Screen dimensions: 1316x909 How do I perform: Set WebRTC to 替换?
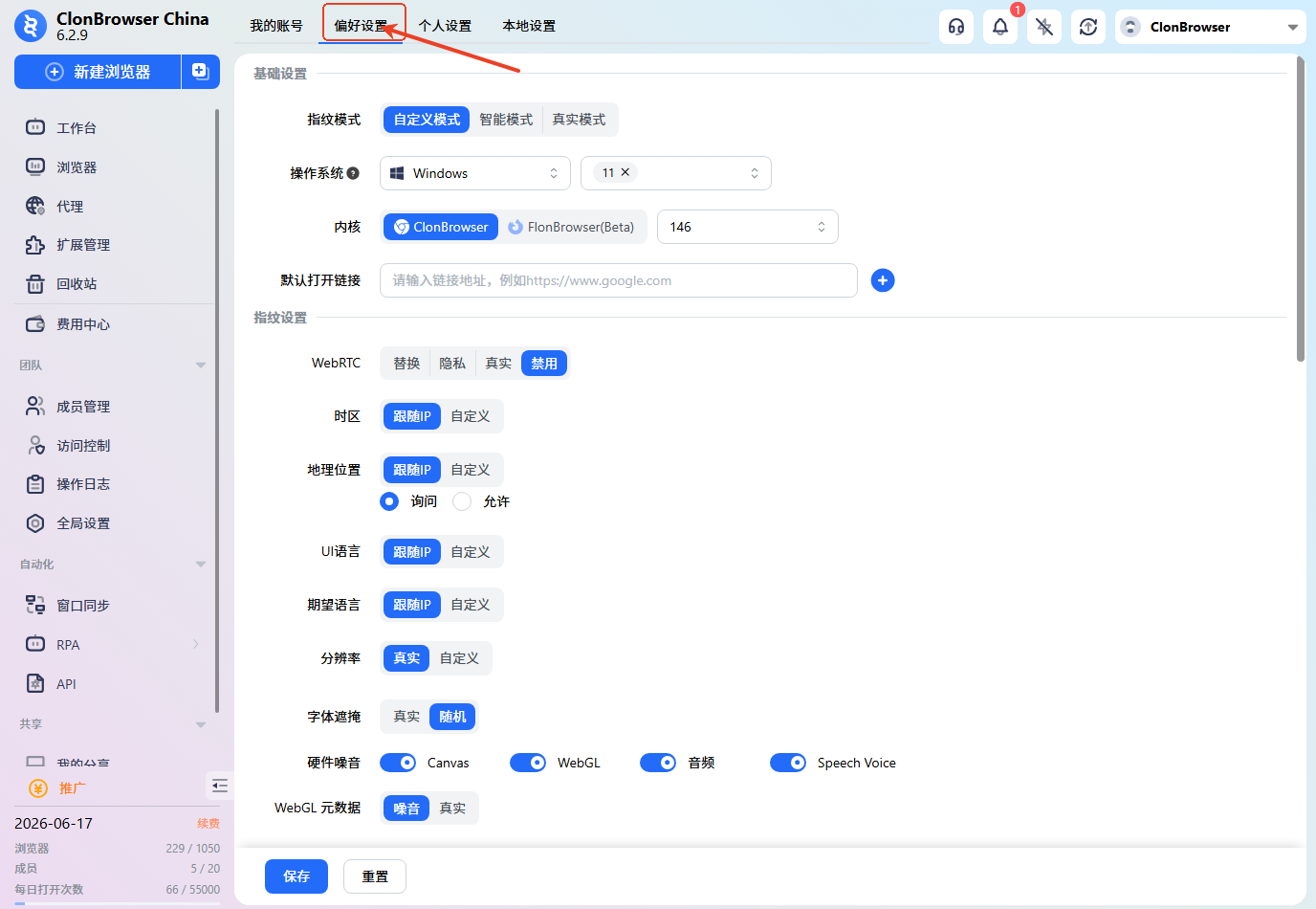point(406,364)
